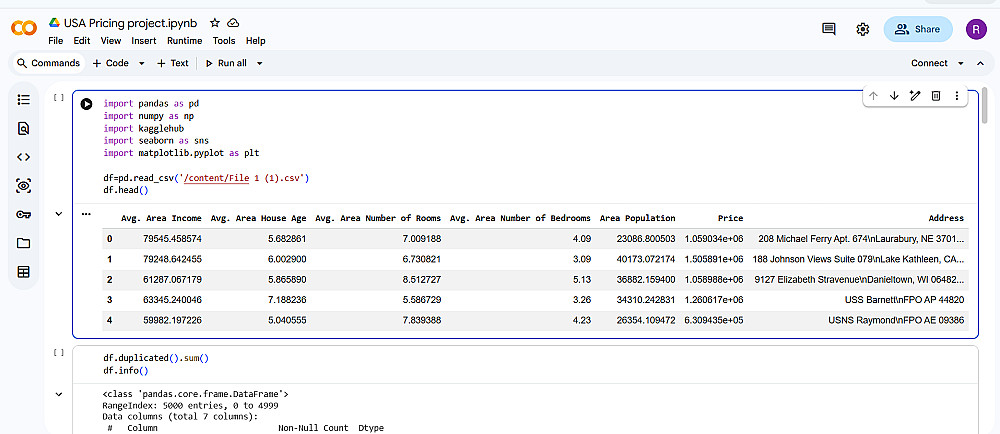Screen dimensions: 1000x434
Task: Delete the selected cell
Action: (x=936, y=96)
